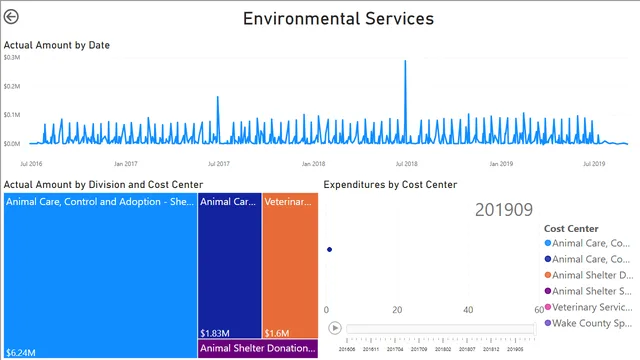Image resolution: width=640 pixels, height=360 pixels.
Task: Click the dark blue scatter data point
Action: click(329, 249)
